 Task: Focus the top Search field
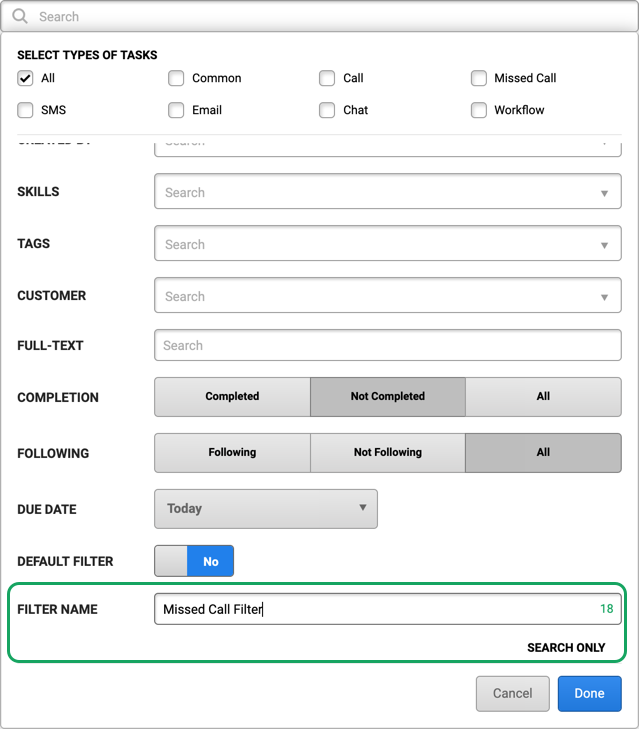point(320,17)
